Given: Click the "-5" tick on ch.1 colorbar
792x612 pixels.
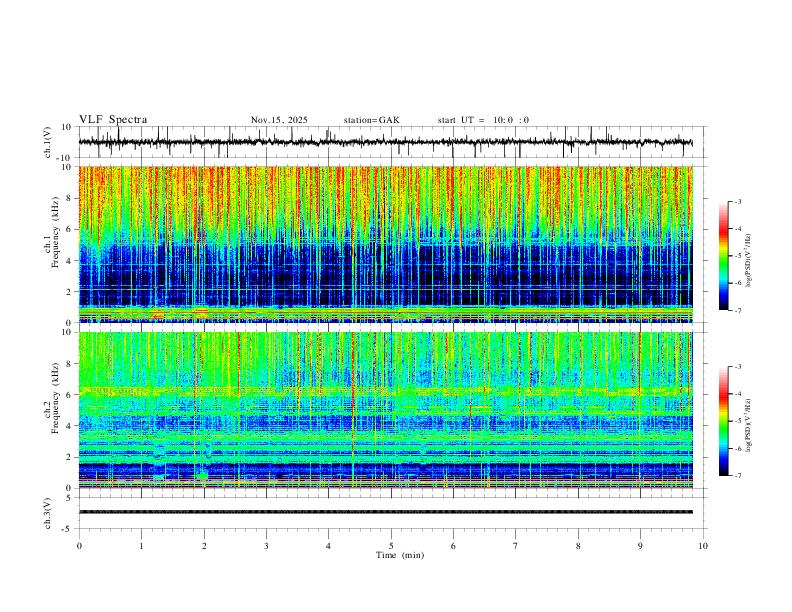Looking at the screenshot, I should 738,256.
